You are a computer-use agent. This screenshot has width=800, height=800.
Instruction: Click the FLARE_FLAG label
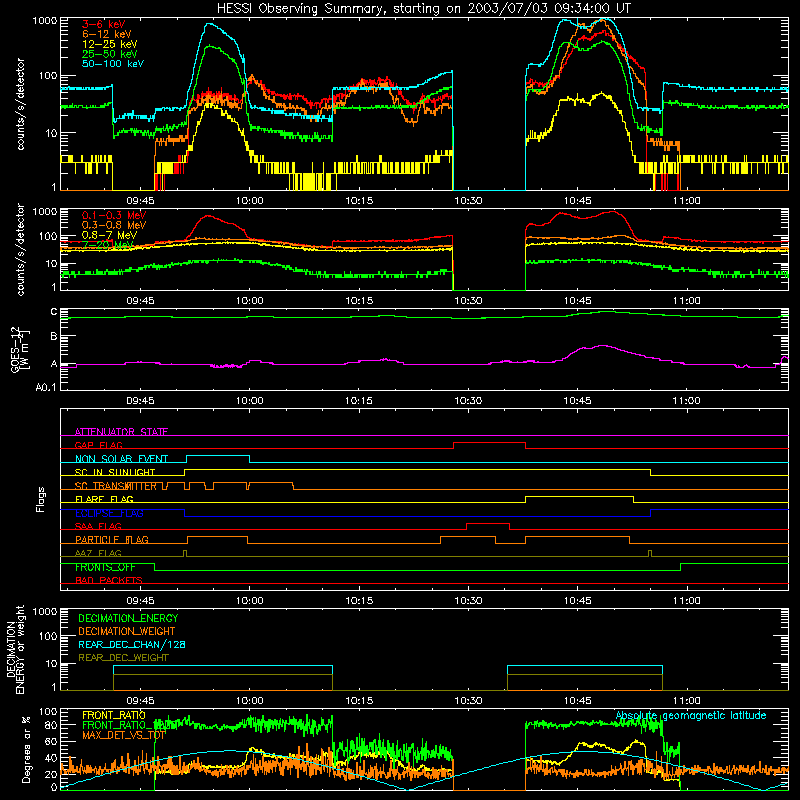point(104,499)
